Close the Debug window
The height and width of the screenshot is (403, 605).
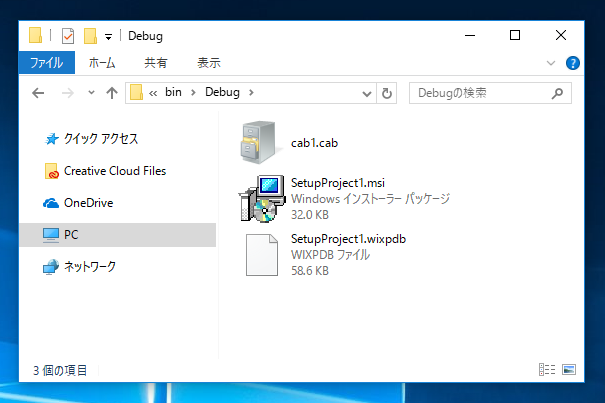tap(561, 36)
